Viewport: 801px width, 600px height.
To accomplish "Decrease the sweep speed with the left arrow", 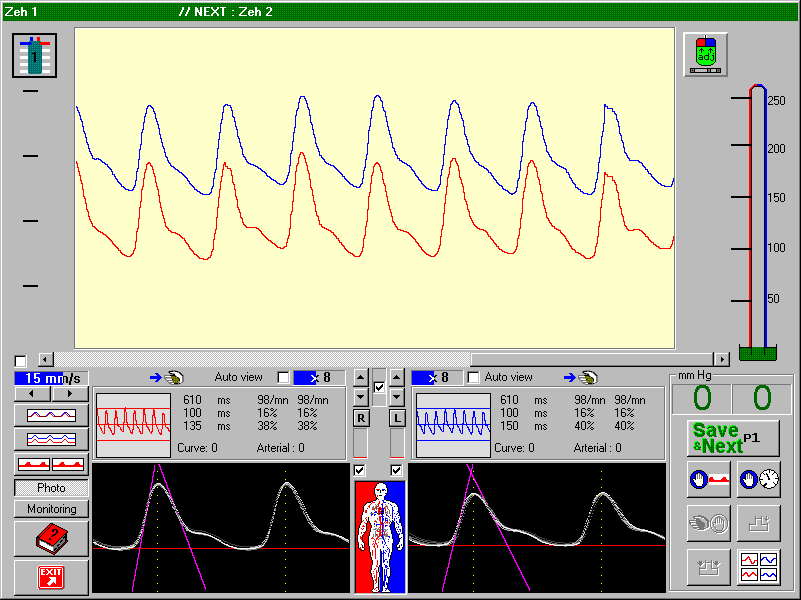I will pos(32,394).
